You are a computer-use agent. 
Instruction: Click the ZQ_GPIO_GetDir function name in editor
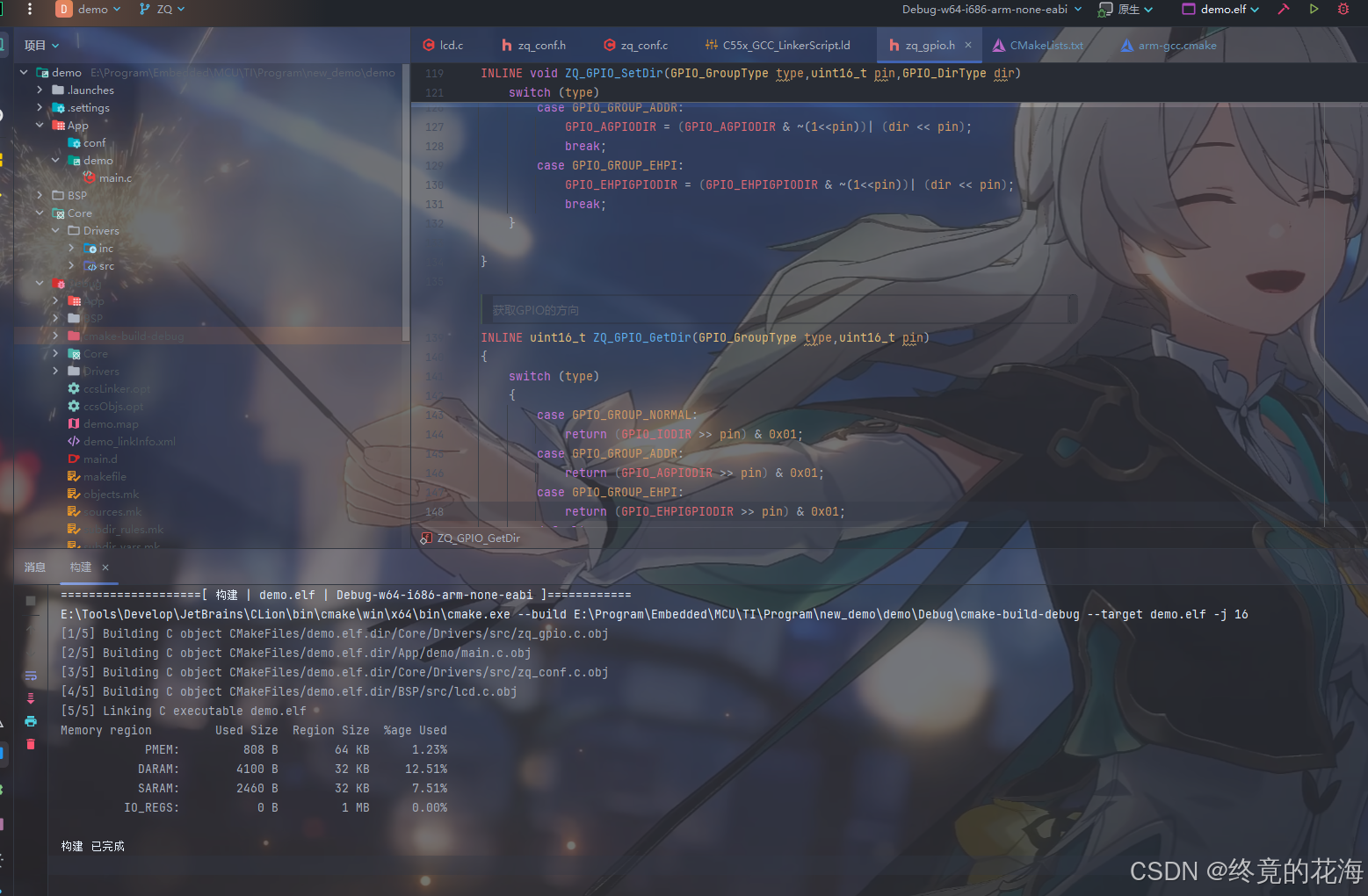(x=641, y=337)
